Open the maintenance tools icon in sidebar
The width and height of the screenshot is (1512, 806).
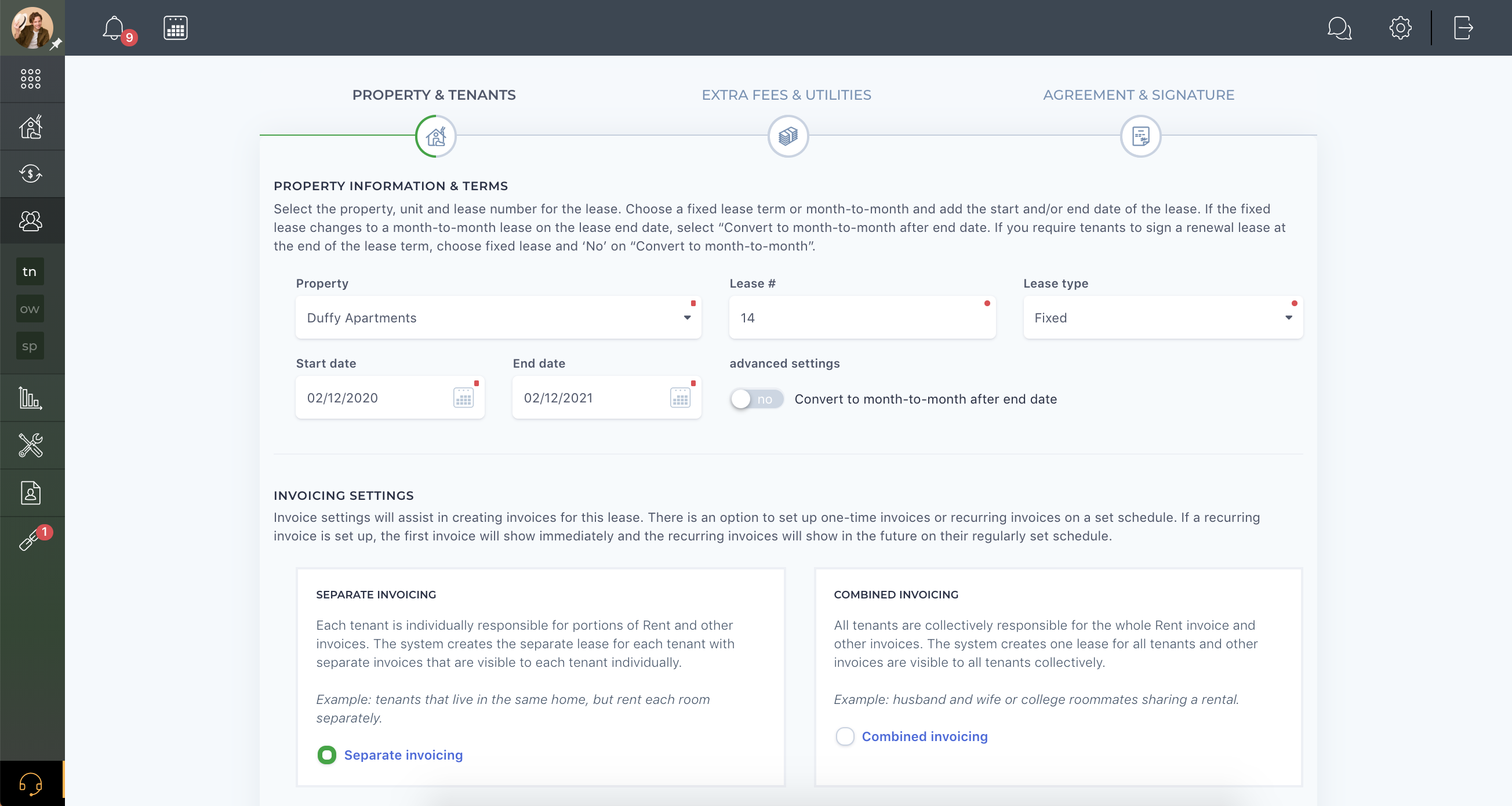[31, 445]
